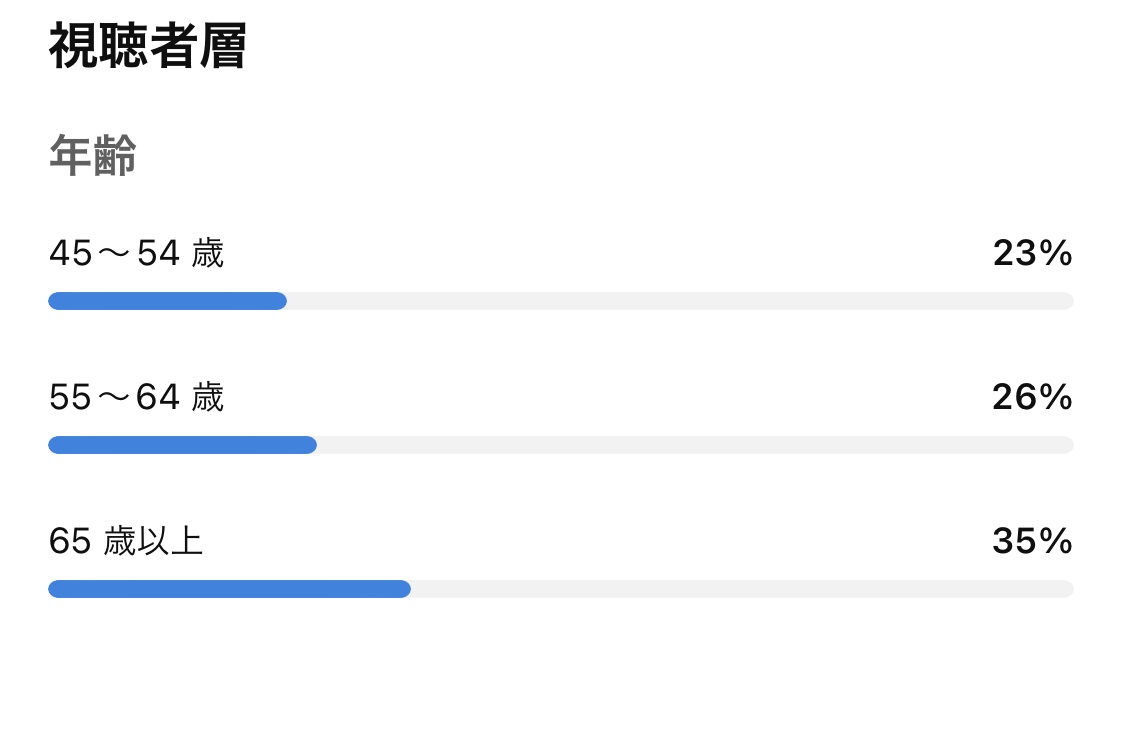The width and height of the screenshot is (1122, 730).
Task: Click the grey unfilled track of the 23% bar
Action: coord(680,301)
